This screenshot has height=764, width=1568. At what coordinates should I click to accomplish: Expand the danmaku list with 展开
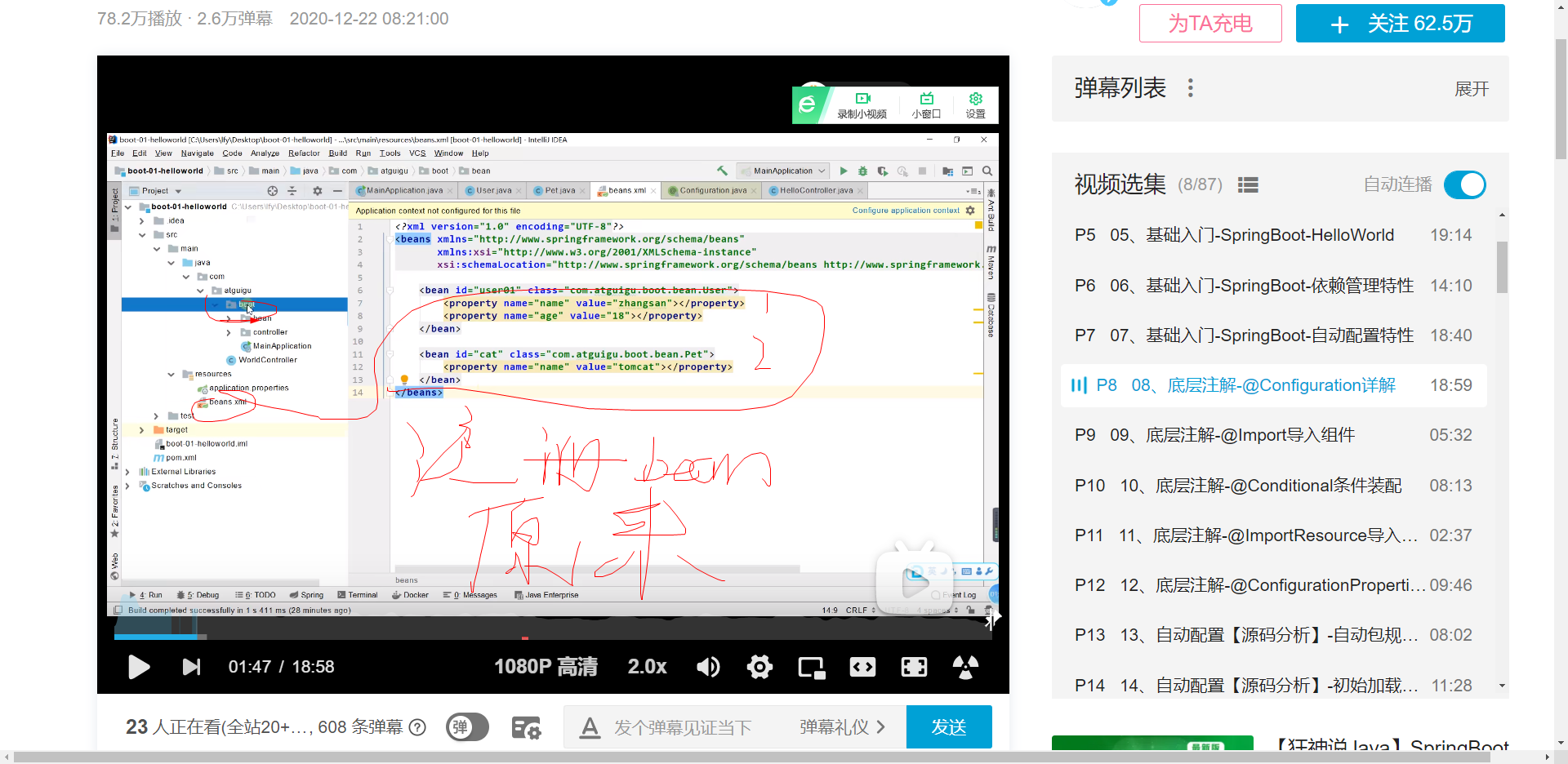click(1472, 89)
